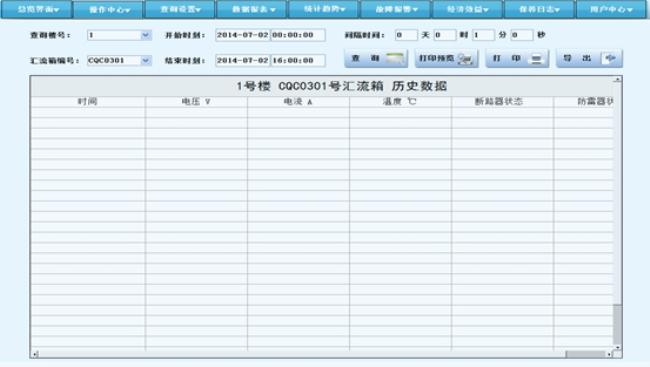The width and height of the screenshot is (650, 367).
Task: Open the 统计趋势 menu
Action: pyautogui.click(x=324, y=10)
